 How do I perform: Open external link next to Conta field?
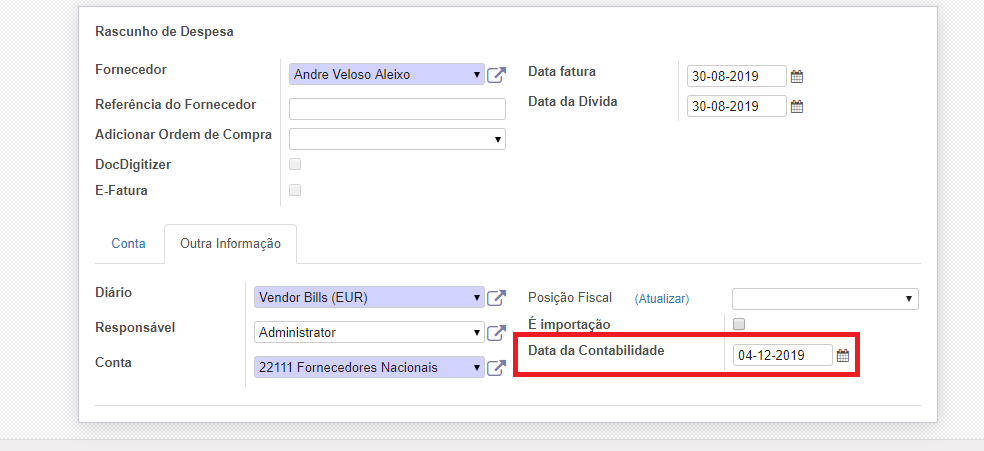[496, 368]
